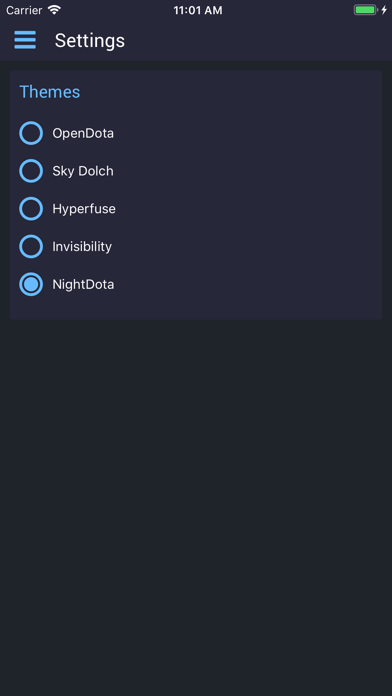Select the OpenDota theme radio button
The image size is (392, 696).
tap(31, 133)
